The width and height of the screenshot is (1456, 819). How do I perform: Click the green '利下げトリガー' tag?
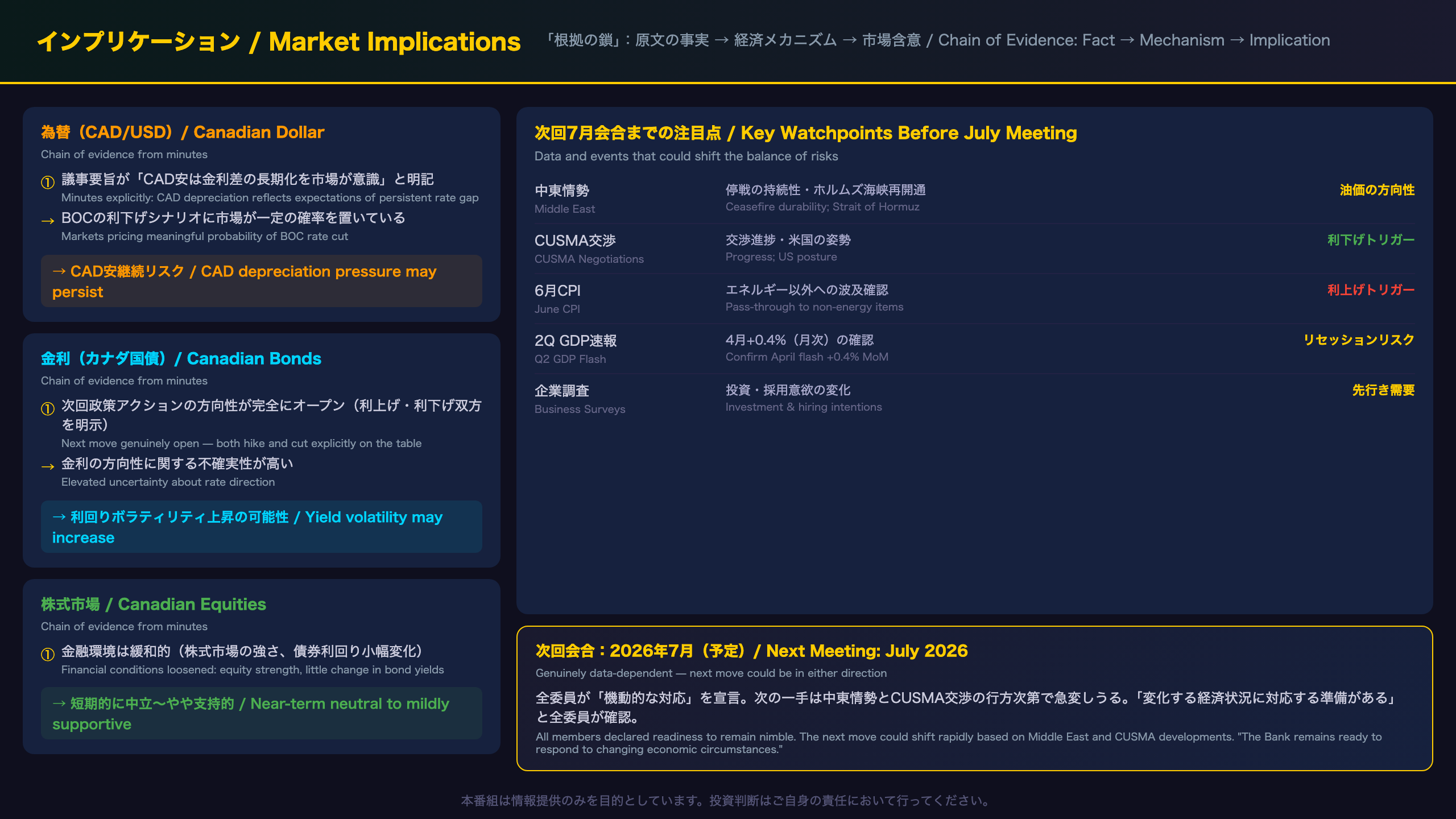(1371, 239)
